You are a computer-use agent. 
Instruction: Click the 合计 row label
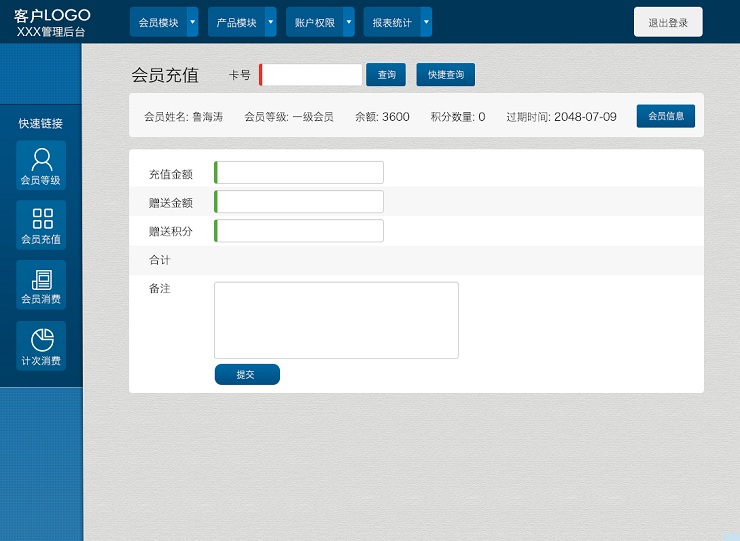coord(160,260)
